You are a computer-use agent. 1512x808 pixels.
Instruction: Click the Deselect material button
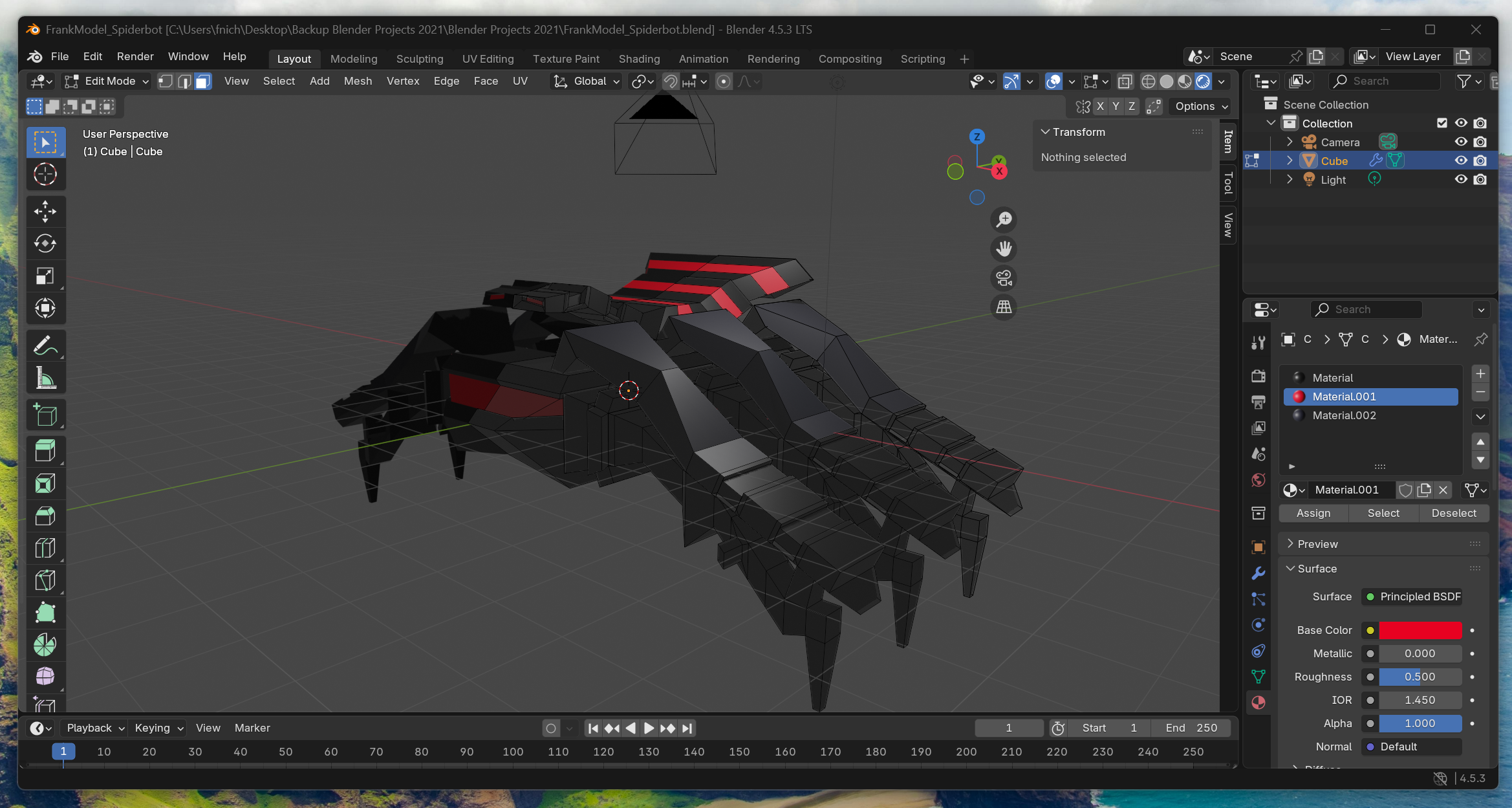[1453, 513]
